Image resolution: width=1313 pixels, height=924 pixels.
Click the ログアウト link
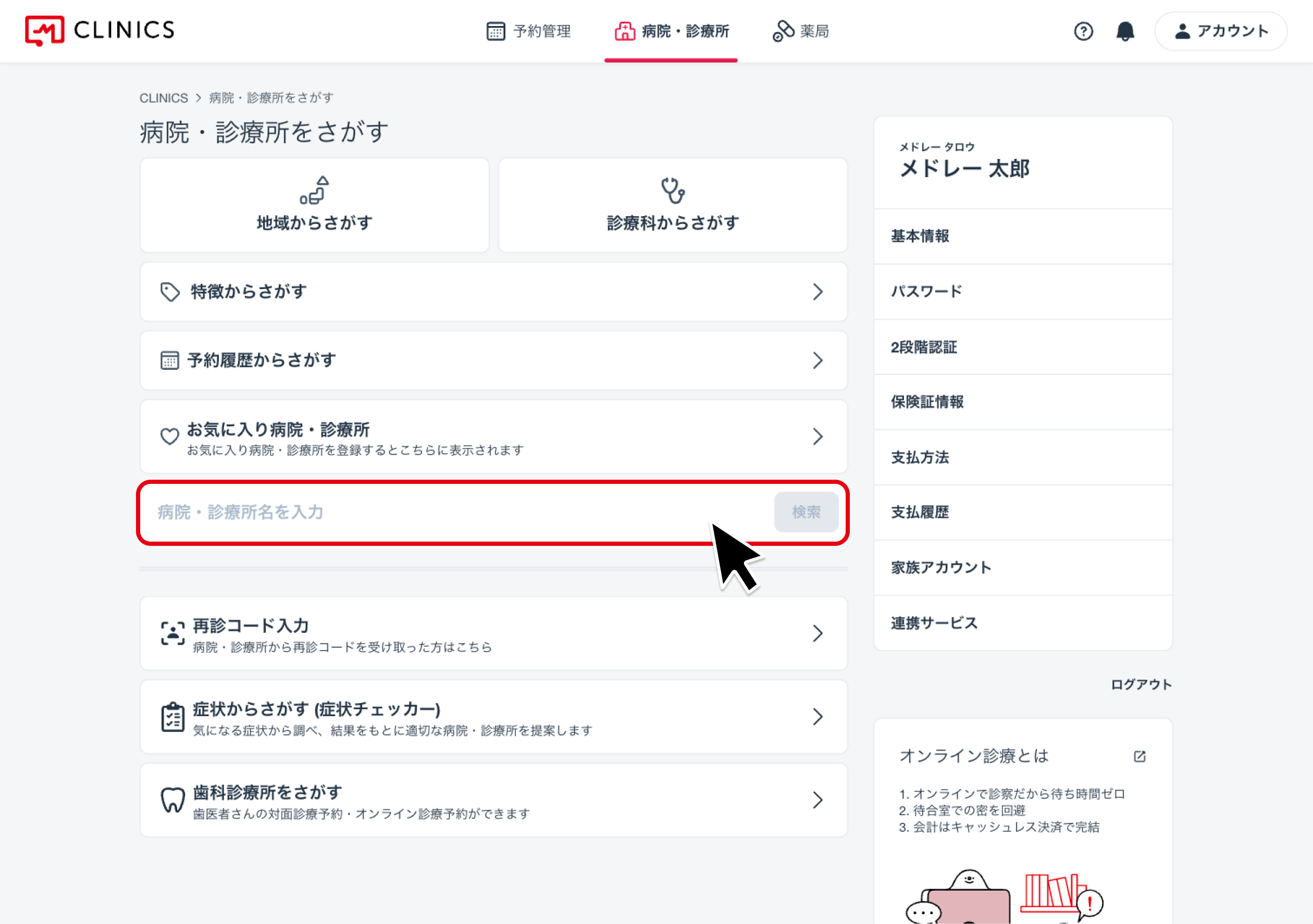pos(1141,684)
